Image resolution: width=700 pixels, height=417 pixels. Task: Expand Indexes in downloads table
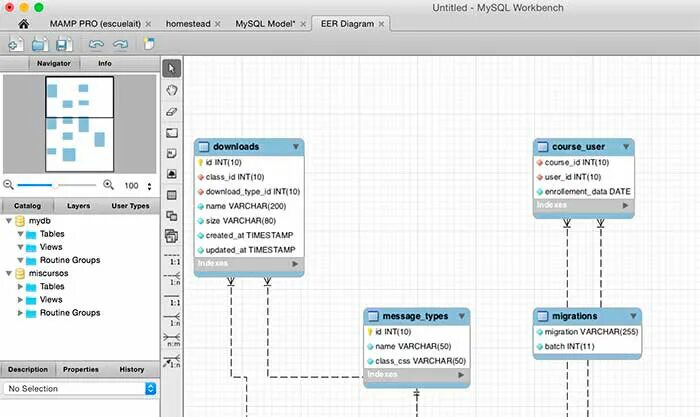point(295,264)
